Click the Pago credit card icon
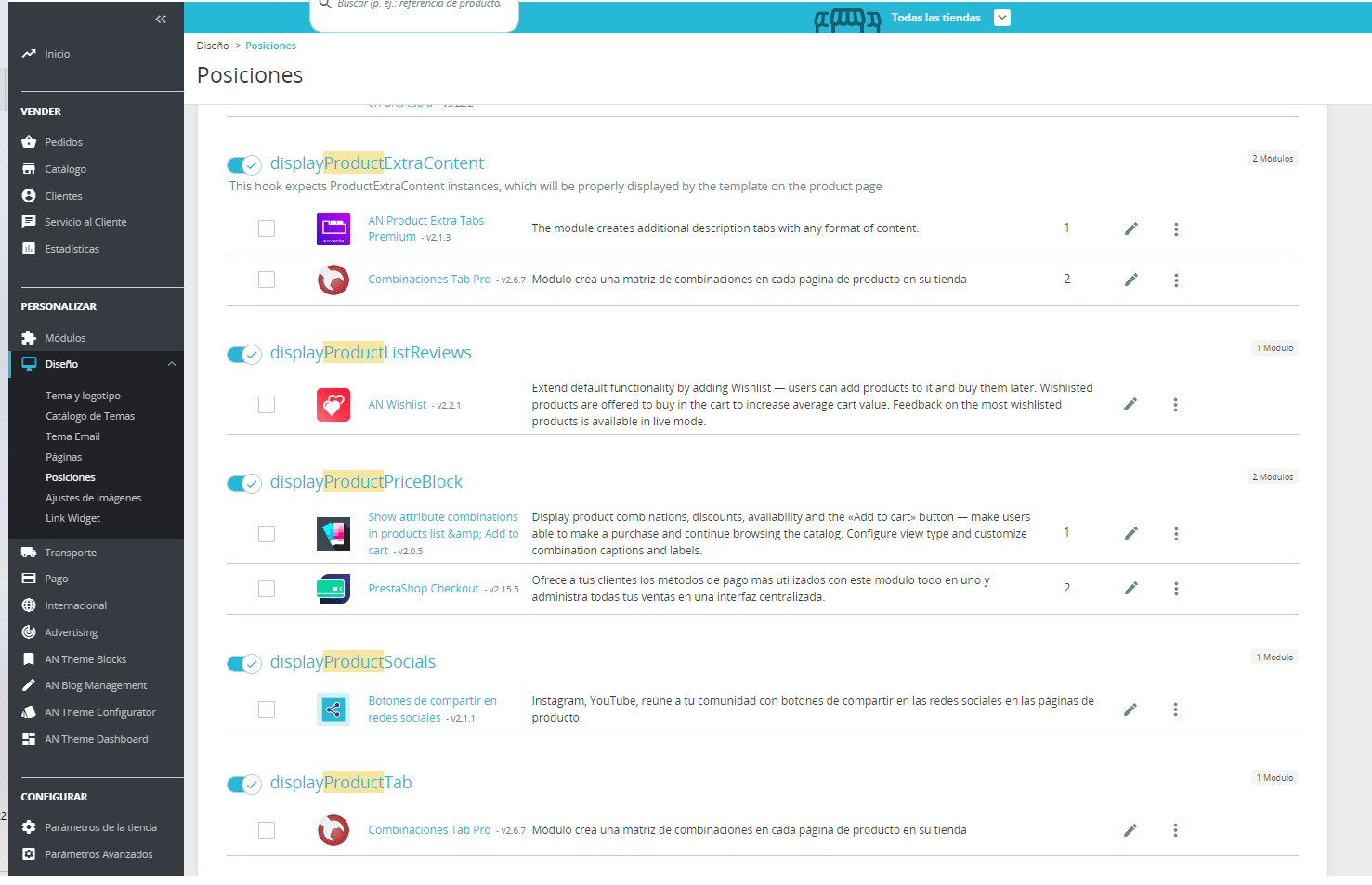This screenshot has width=1372, height=885. tap(29, 579)
